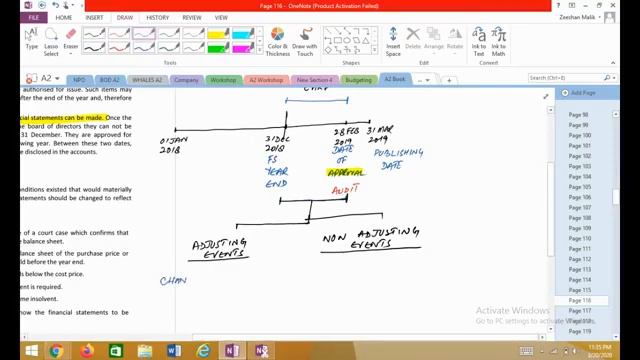Screen dimensions: 640x360
Task: Open File Explorer from the taskbar
Action: [x=145, y=351]
